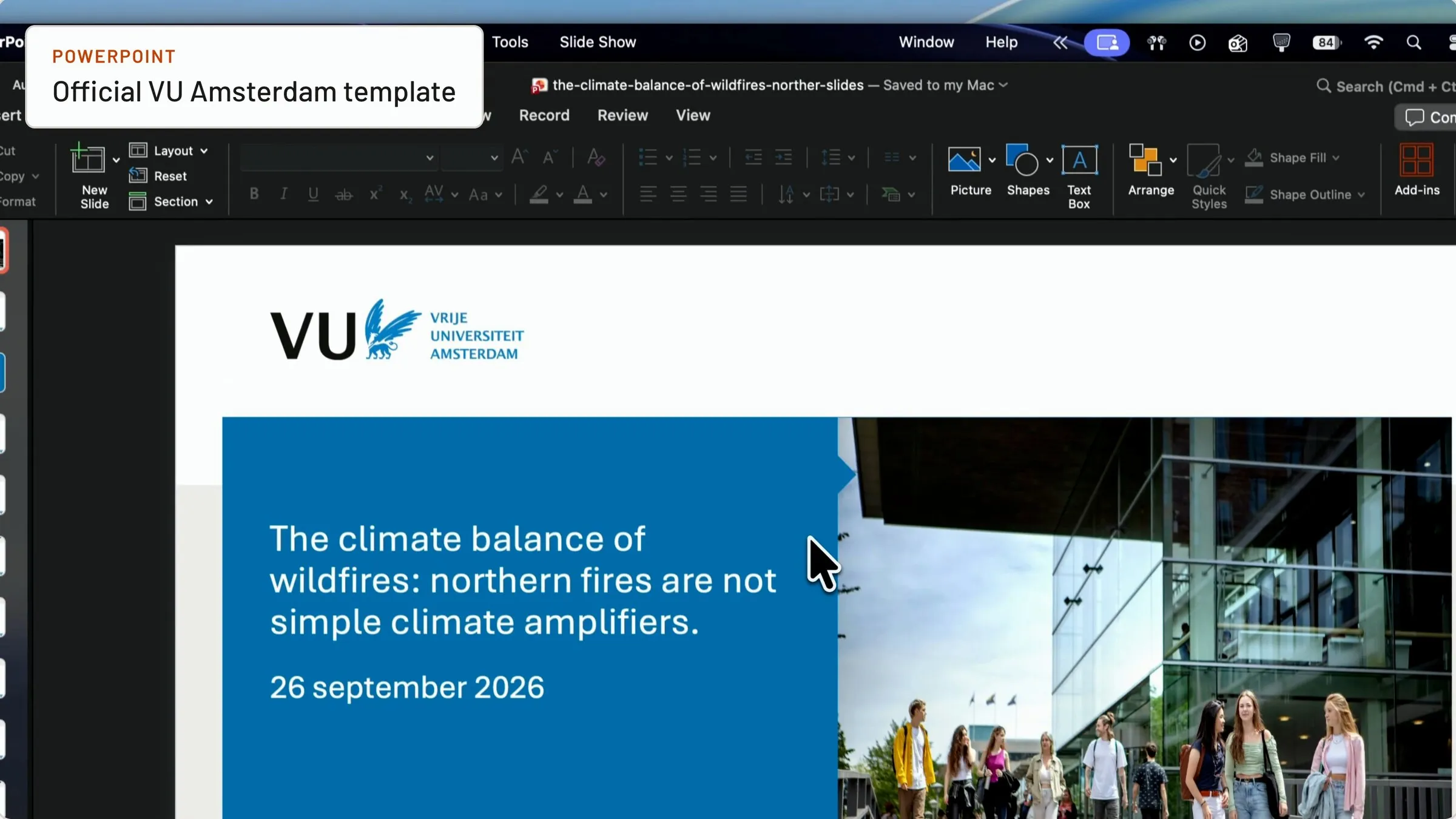Click the New Slide icon
1456x819 pixels.
88,160
